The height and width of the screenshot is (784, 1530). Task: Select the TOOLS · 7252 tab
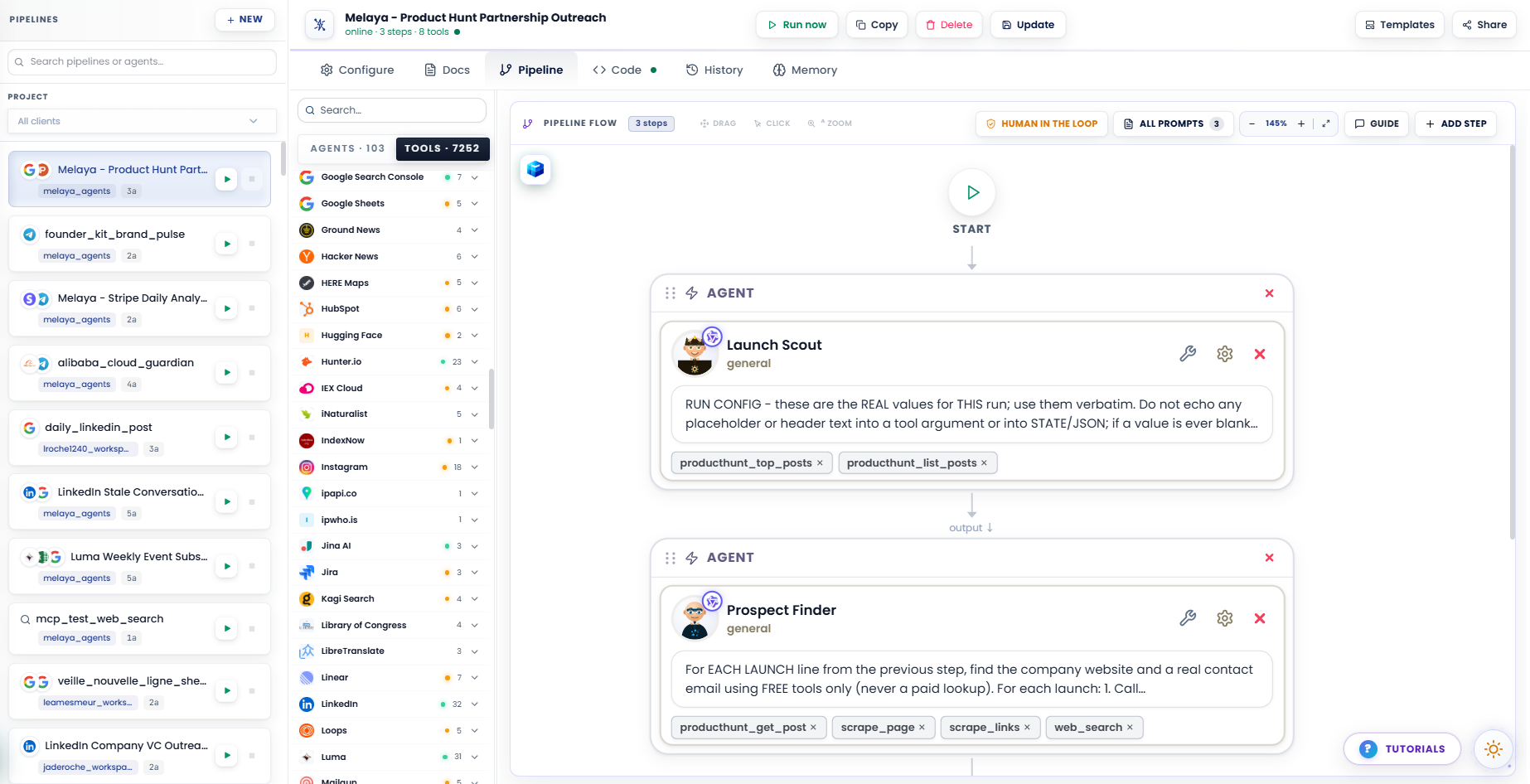coord(443,148)
